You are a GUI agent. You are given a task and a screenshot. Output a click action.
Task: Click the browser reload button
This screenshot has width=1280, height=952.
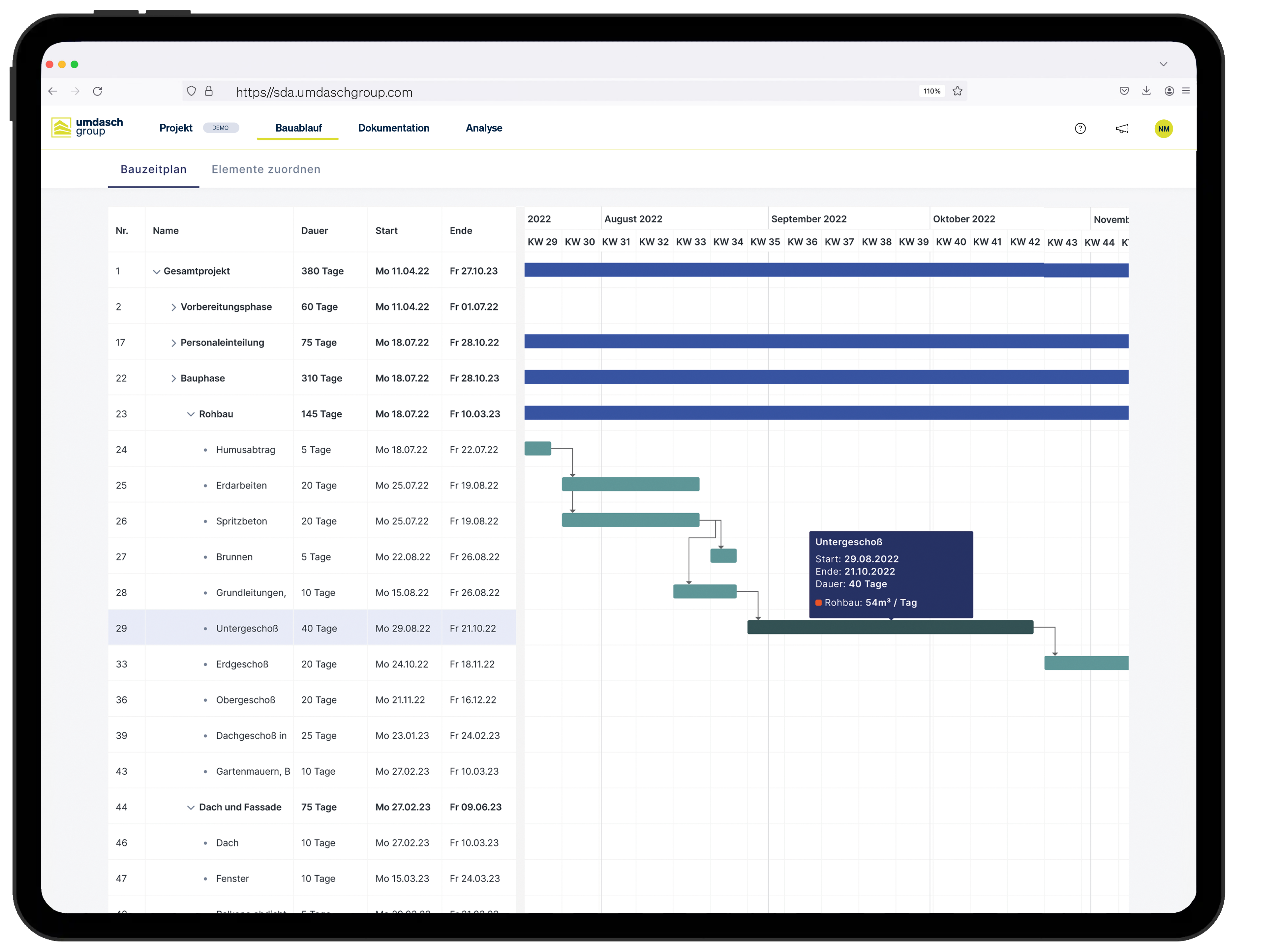tap(98, 91)
